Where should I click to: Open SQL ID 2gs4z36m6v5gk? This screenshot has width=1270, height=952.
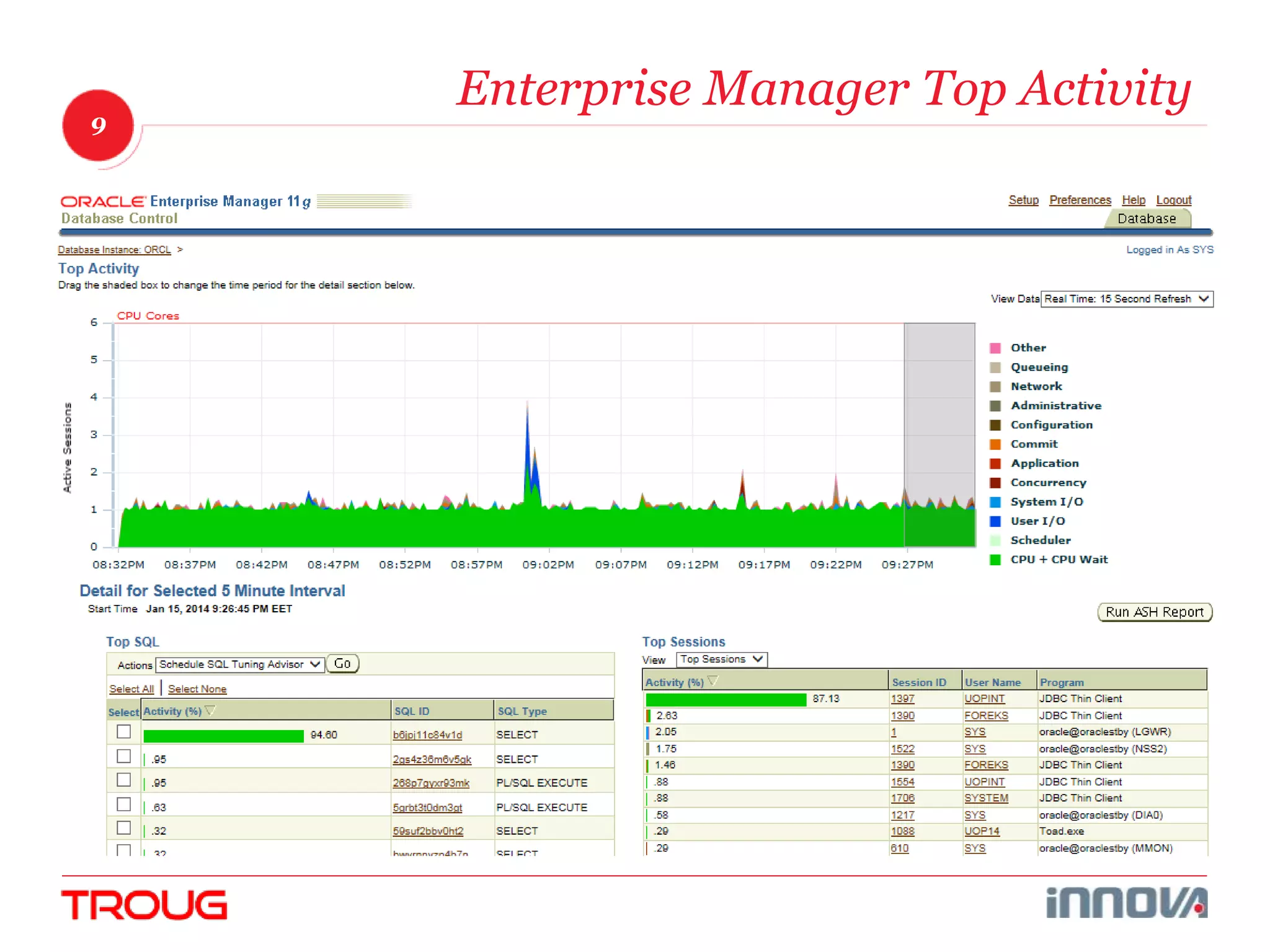432,759
